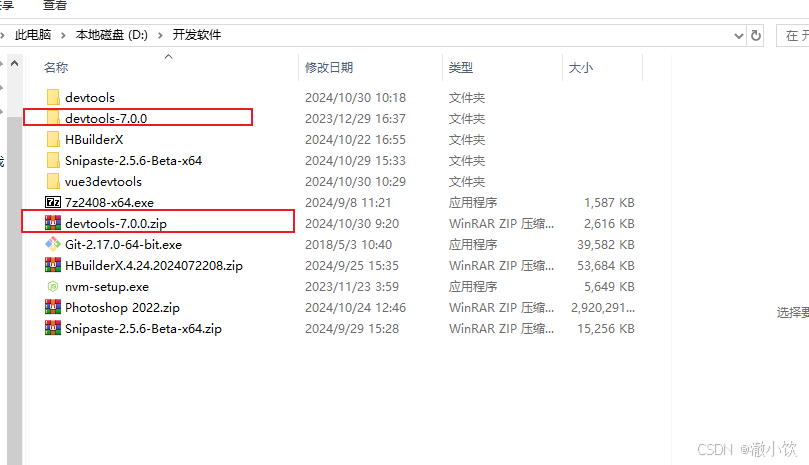The height and width of the screenshot is (465, 809).
Task: Select the file name Snipaste-2.5.6-Beta-x64.zip
Action: tap(143, 329)
